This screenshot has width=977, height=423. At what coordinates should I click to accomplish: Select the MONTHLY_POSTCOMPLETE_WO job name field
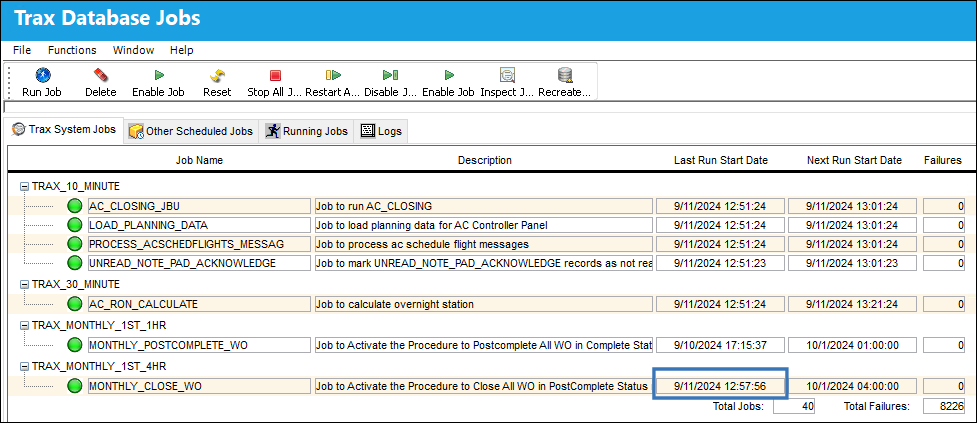(199, 345)
